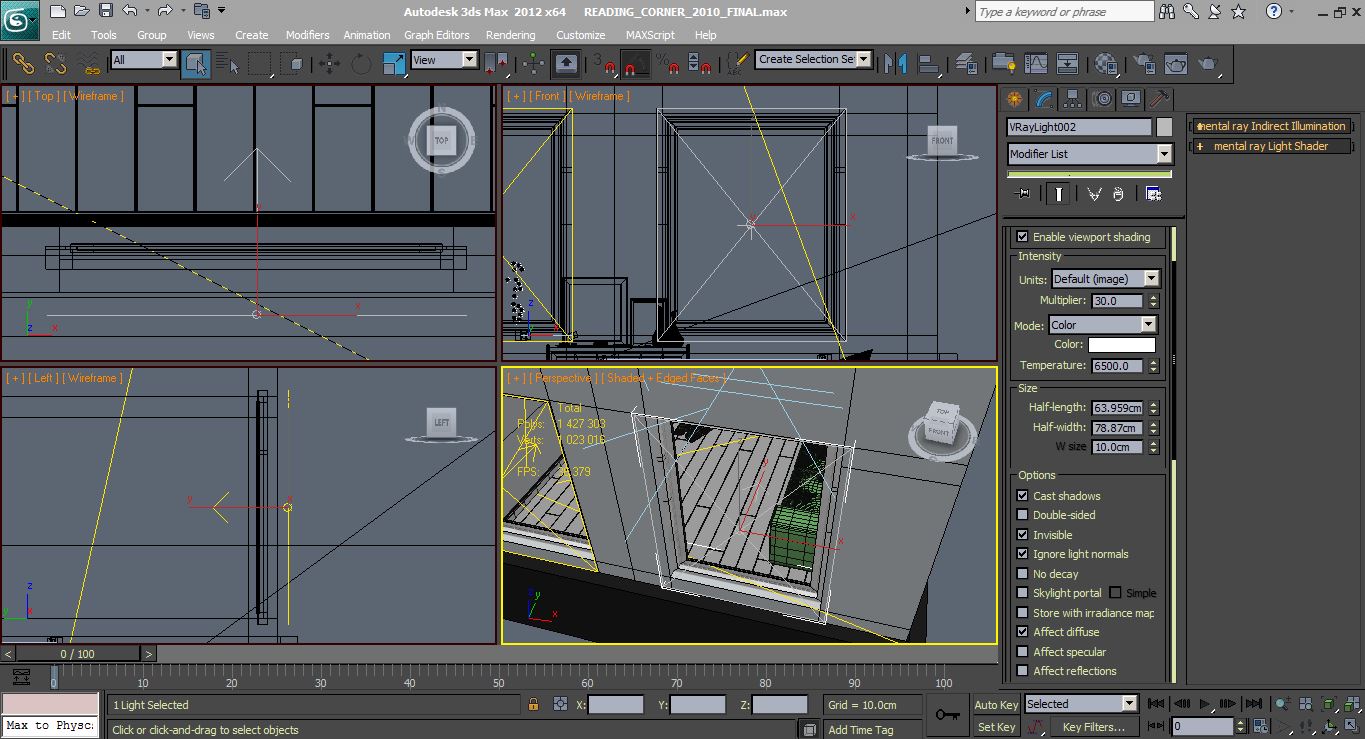Click the VRayLight002 name field
Viewport: 1365px width, 739px height.
pyautogui.click(x=1079, y=127)
